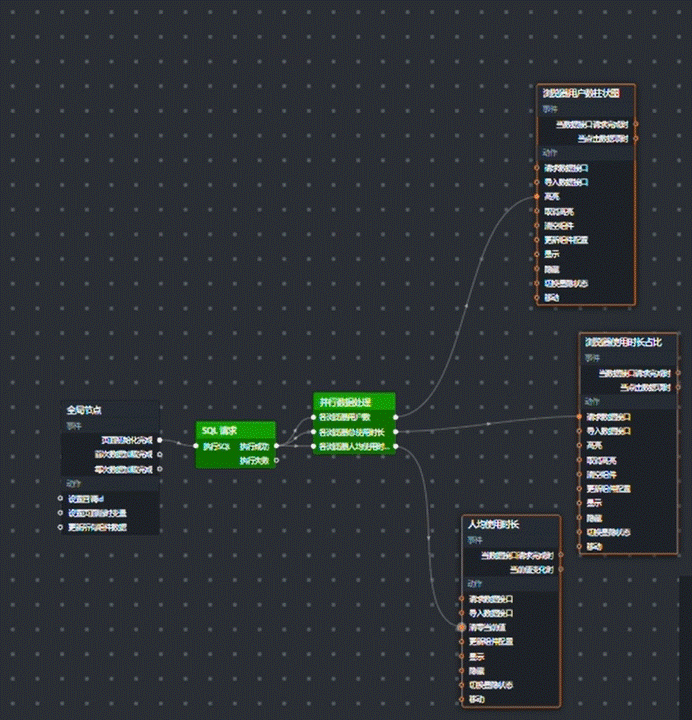Viewport: 692px width, 720px height.
Task: Click 清零当前值 port on 人均使用时长 node
Action: (461, 627)
